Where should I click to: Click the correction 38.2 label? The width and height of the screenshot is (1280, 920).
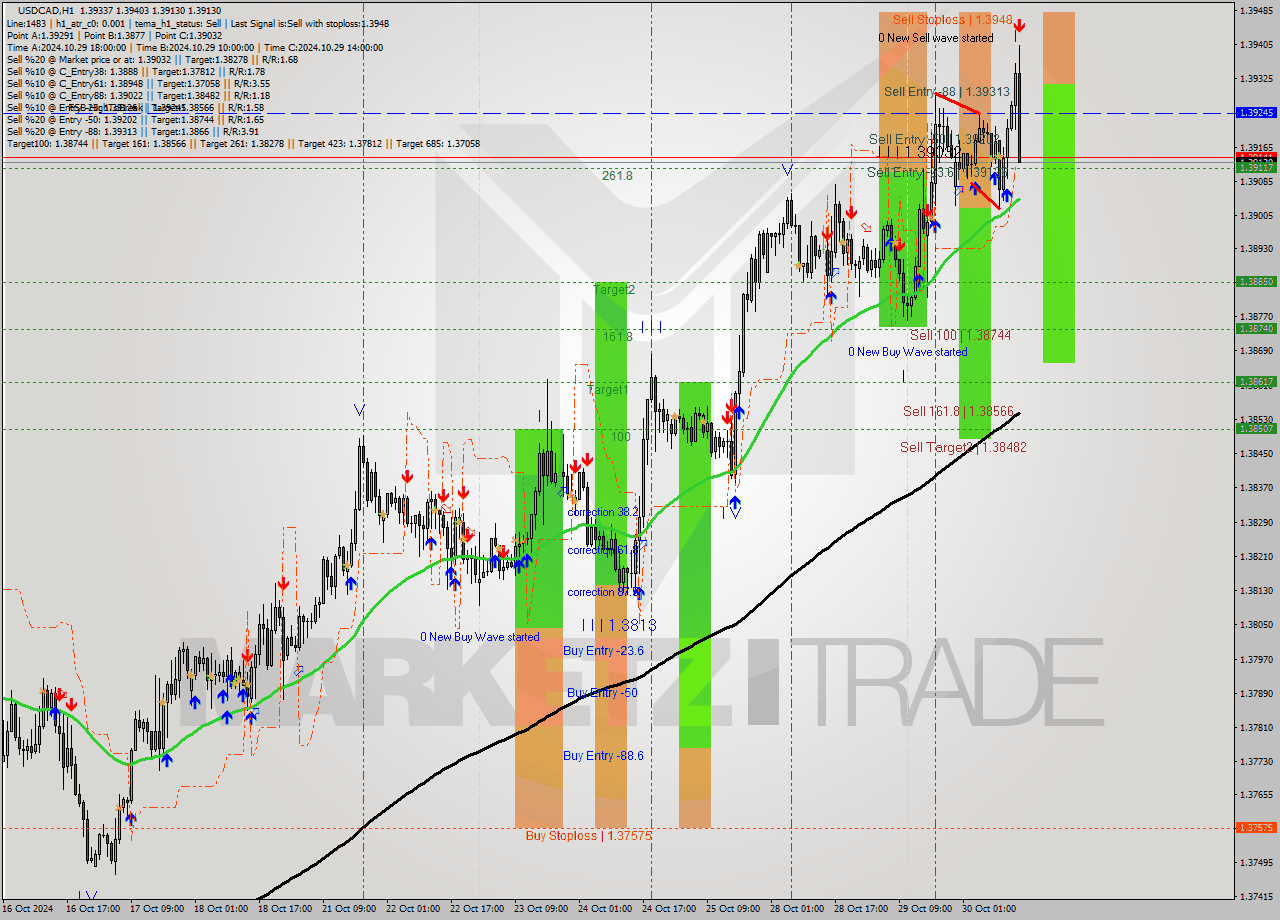pos(604,512)
